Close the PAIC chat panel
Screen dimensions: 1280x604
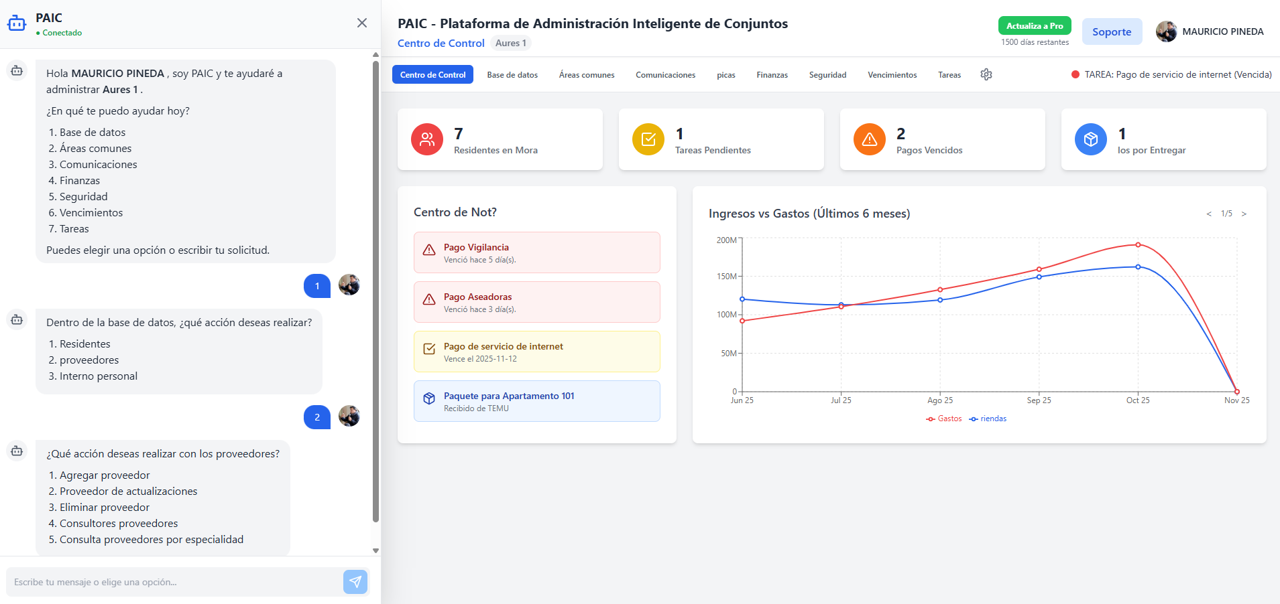[x=362, y=23]
